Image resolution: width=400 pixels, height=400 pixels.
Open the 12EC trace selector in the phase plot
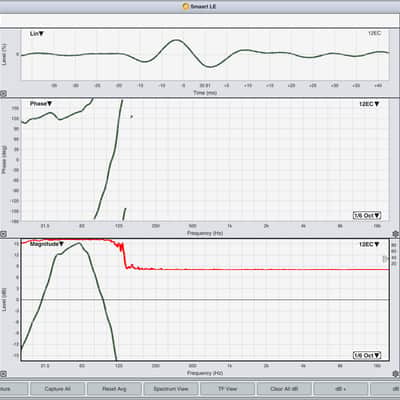click(x=370, y=104)
